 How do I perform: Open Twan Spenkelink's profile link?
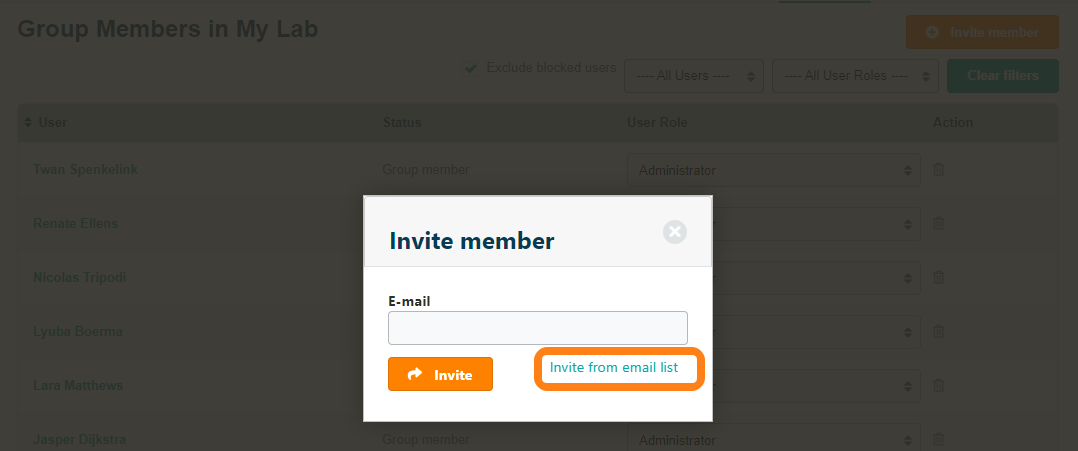pos(85,170)
